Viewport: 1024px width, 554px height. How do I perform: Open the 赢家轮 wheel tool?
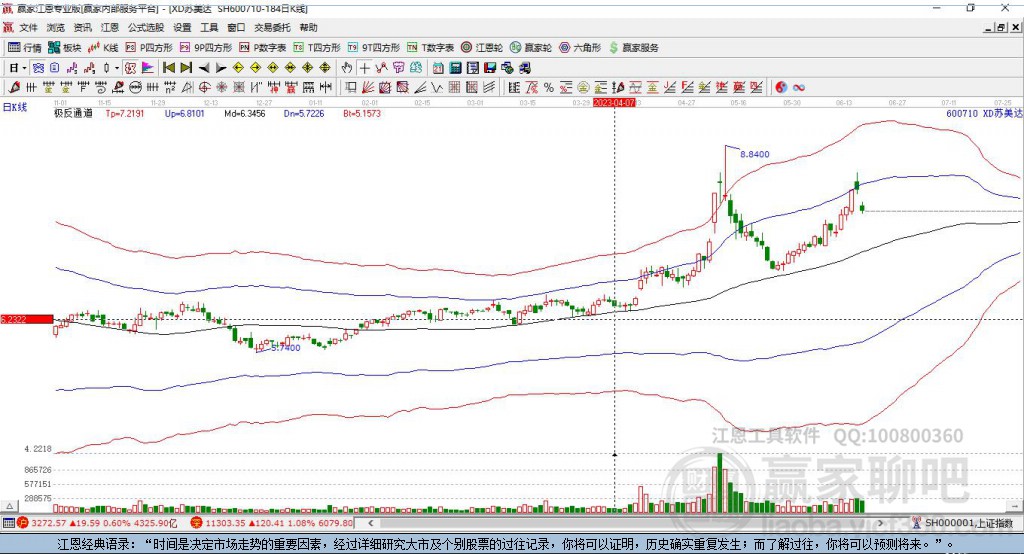[530, 48]
